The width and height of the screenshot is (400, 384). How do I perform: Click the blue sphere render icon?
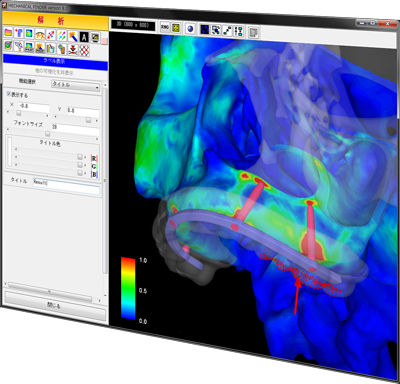tap(190, 29)
